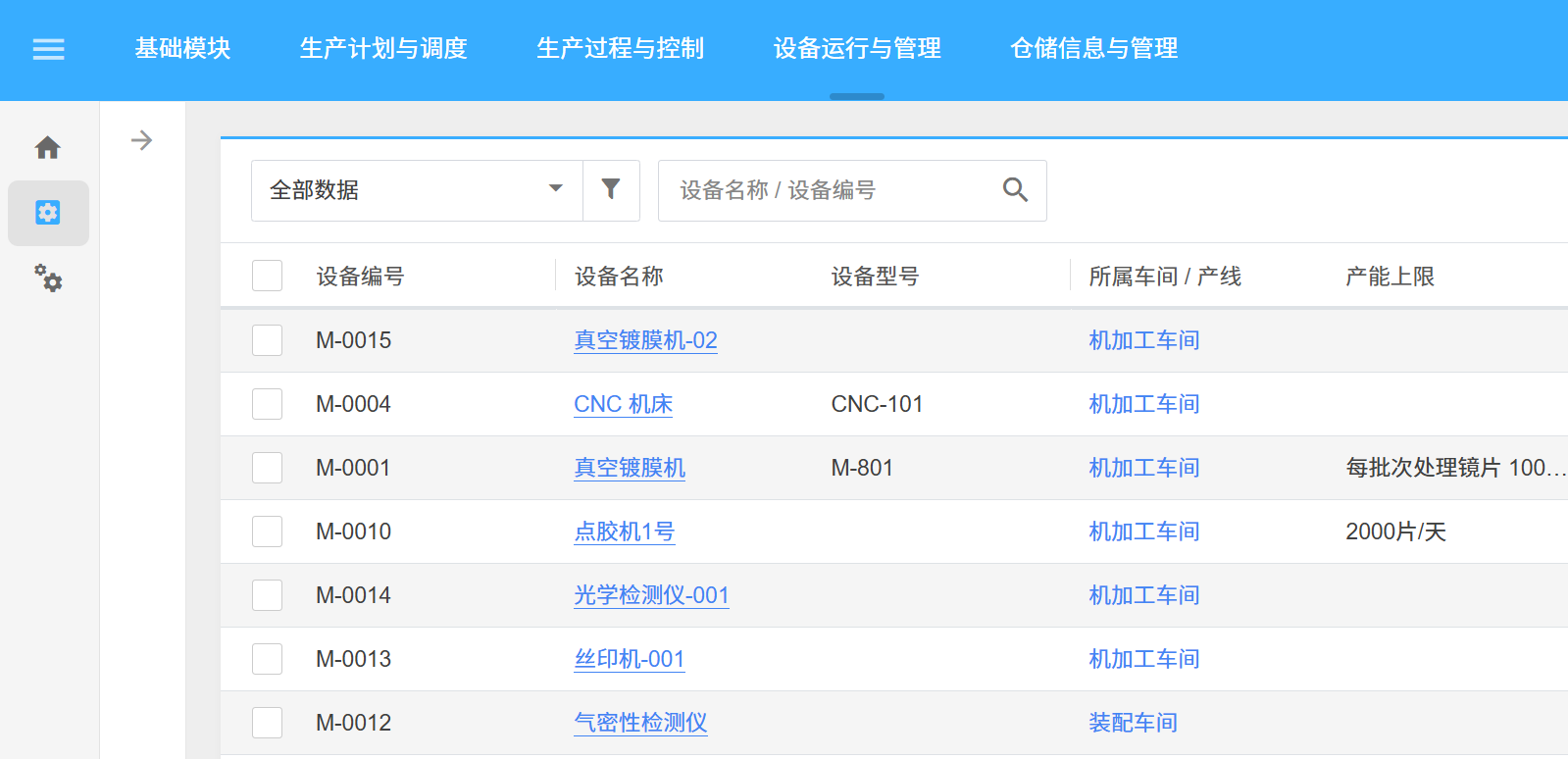
Task: Click the 设备编号 column header
Action: [x=360, y=277]
